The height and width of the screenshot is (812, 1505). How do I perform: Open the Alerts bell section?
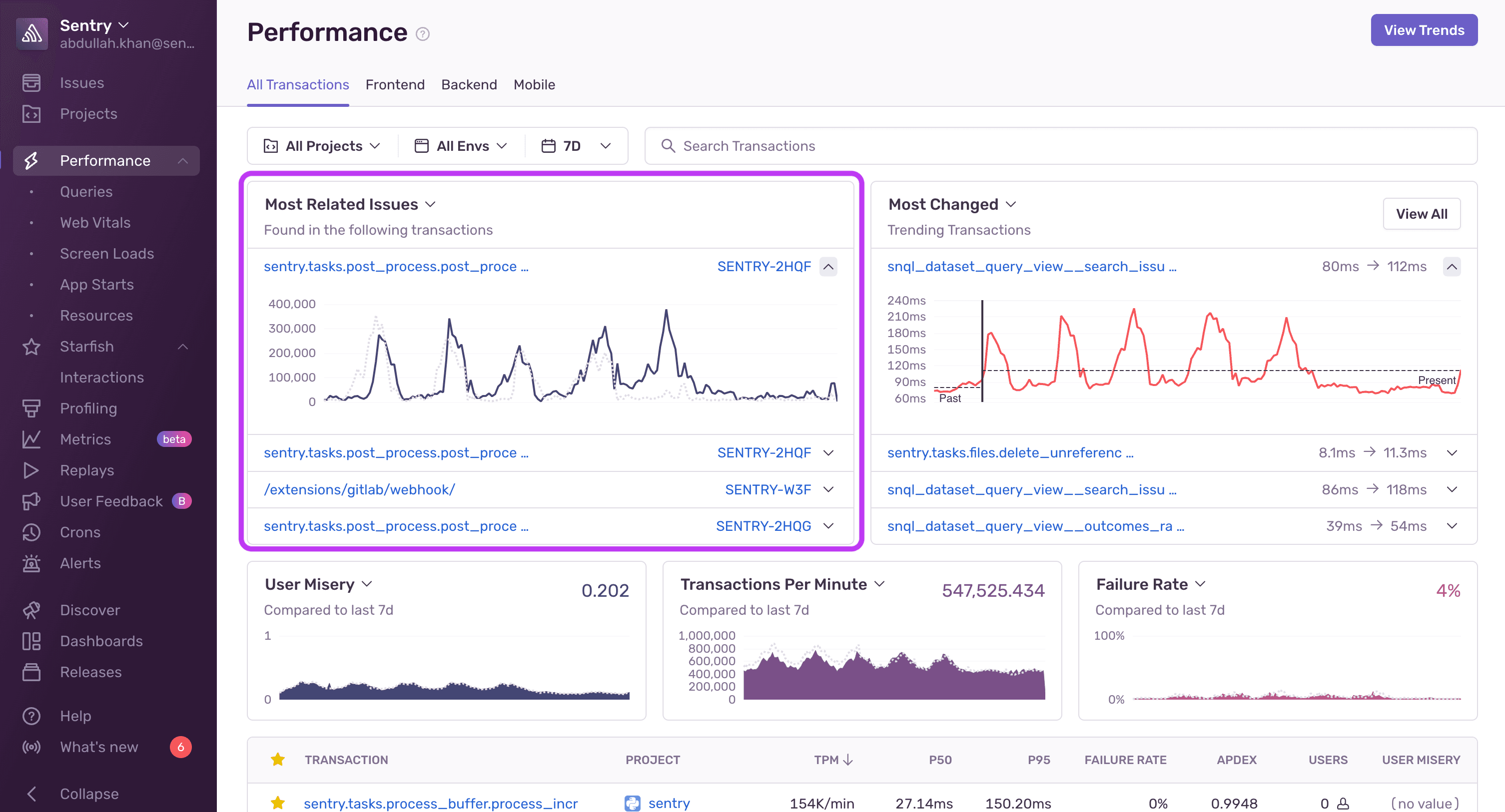pyautogui.click(x=79, y=563)
